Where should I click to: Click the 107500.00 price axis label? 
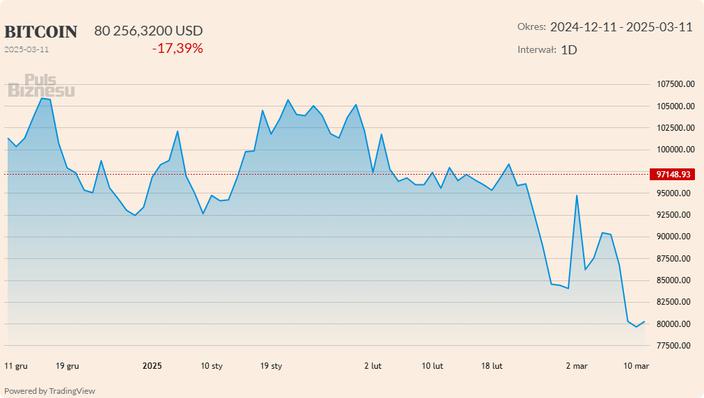[676, 84]
